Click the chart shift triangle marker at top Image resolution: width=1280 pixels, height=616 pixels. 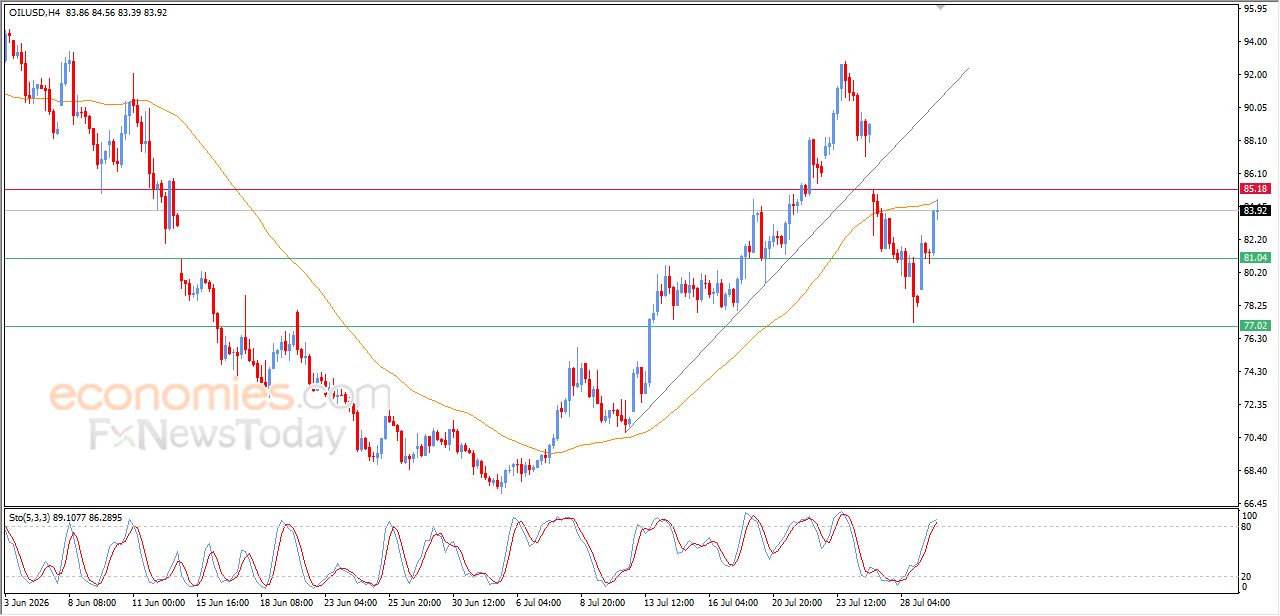[941, 7]
